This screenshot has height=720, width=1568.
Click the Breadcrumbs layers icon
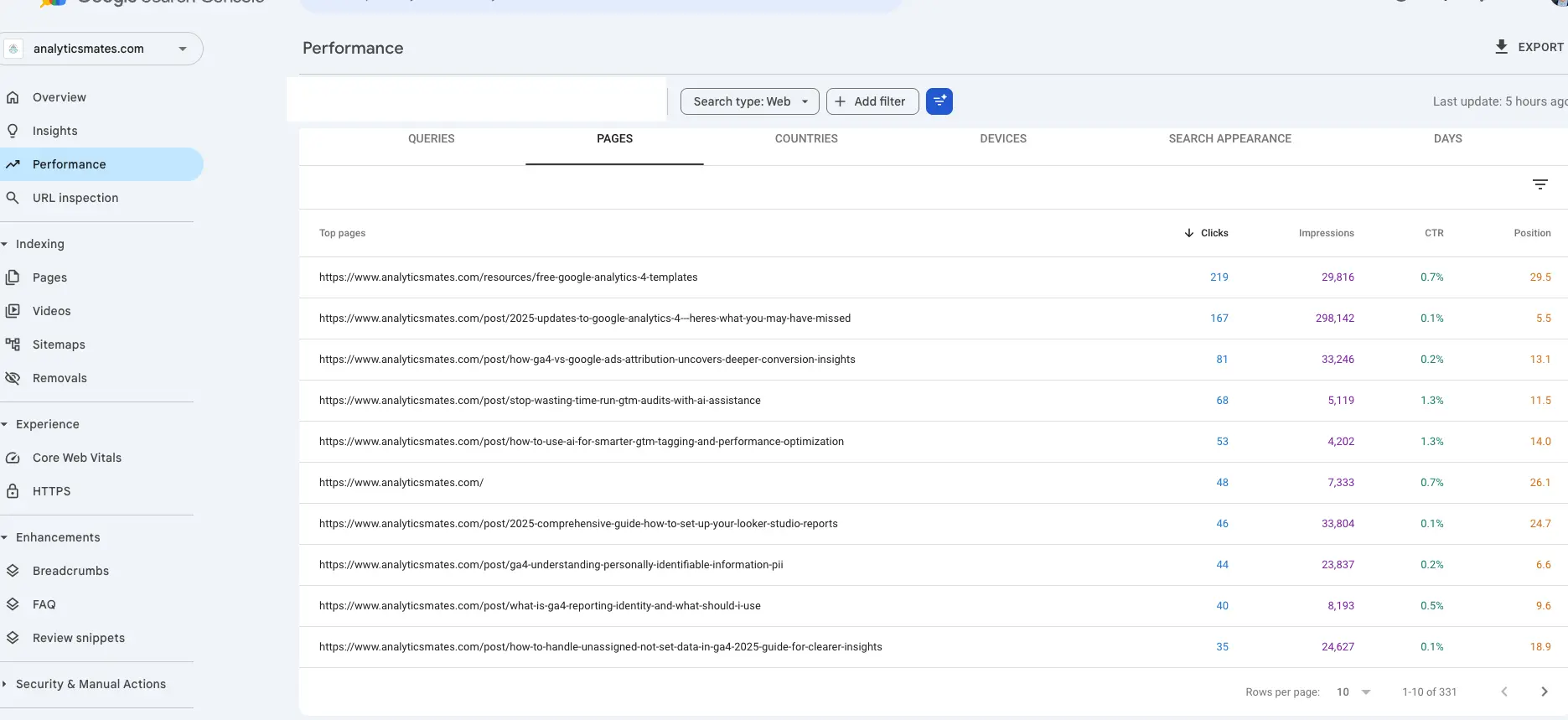point(13,571)
